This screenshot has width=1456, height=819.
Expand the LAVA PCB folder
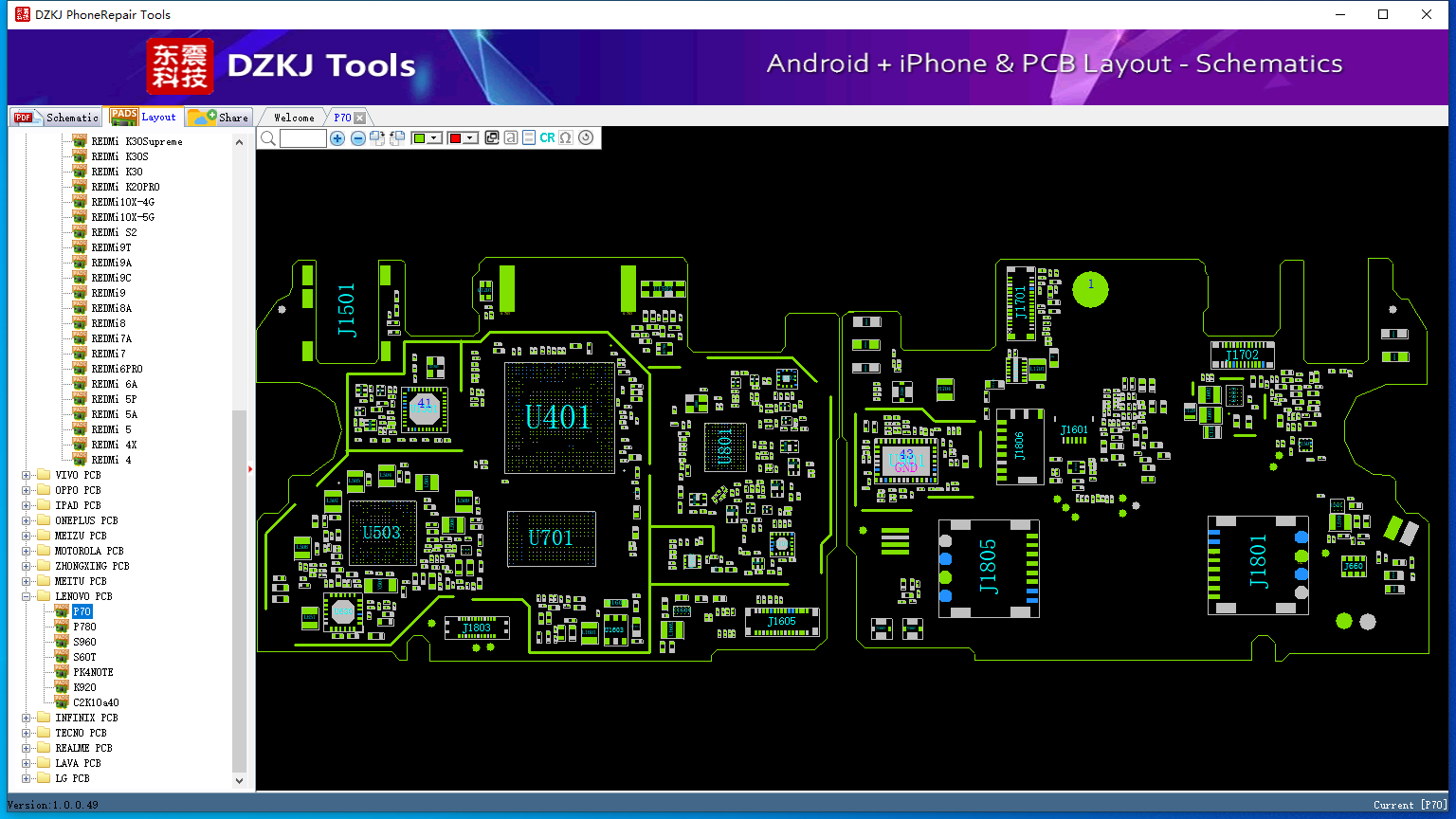[27, 763]
